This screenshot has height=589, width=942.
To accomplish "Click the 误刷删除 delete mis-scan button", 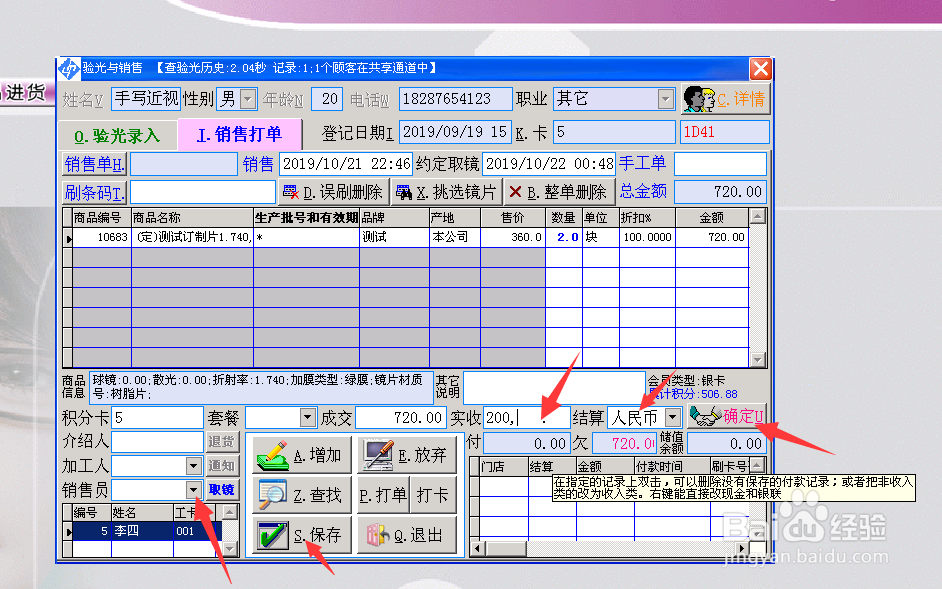I will (x=334, y=192).
